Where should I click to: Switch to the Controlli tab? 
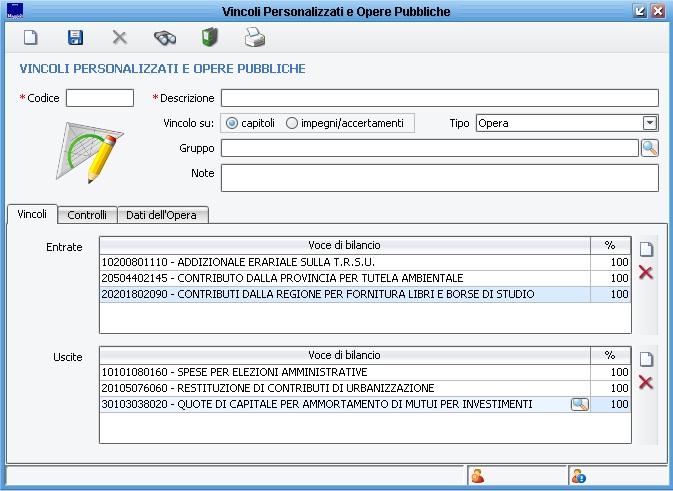click(87, 215)
